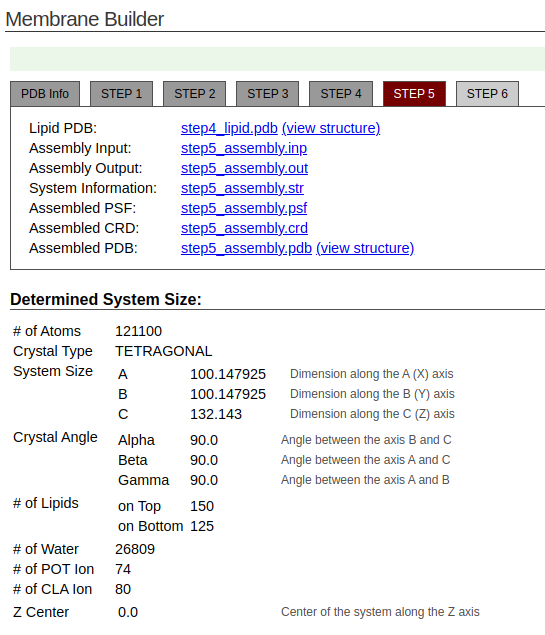Open step5_assembly.out link
Viewport: 545px width, 635px height.
point(244,168)
